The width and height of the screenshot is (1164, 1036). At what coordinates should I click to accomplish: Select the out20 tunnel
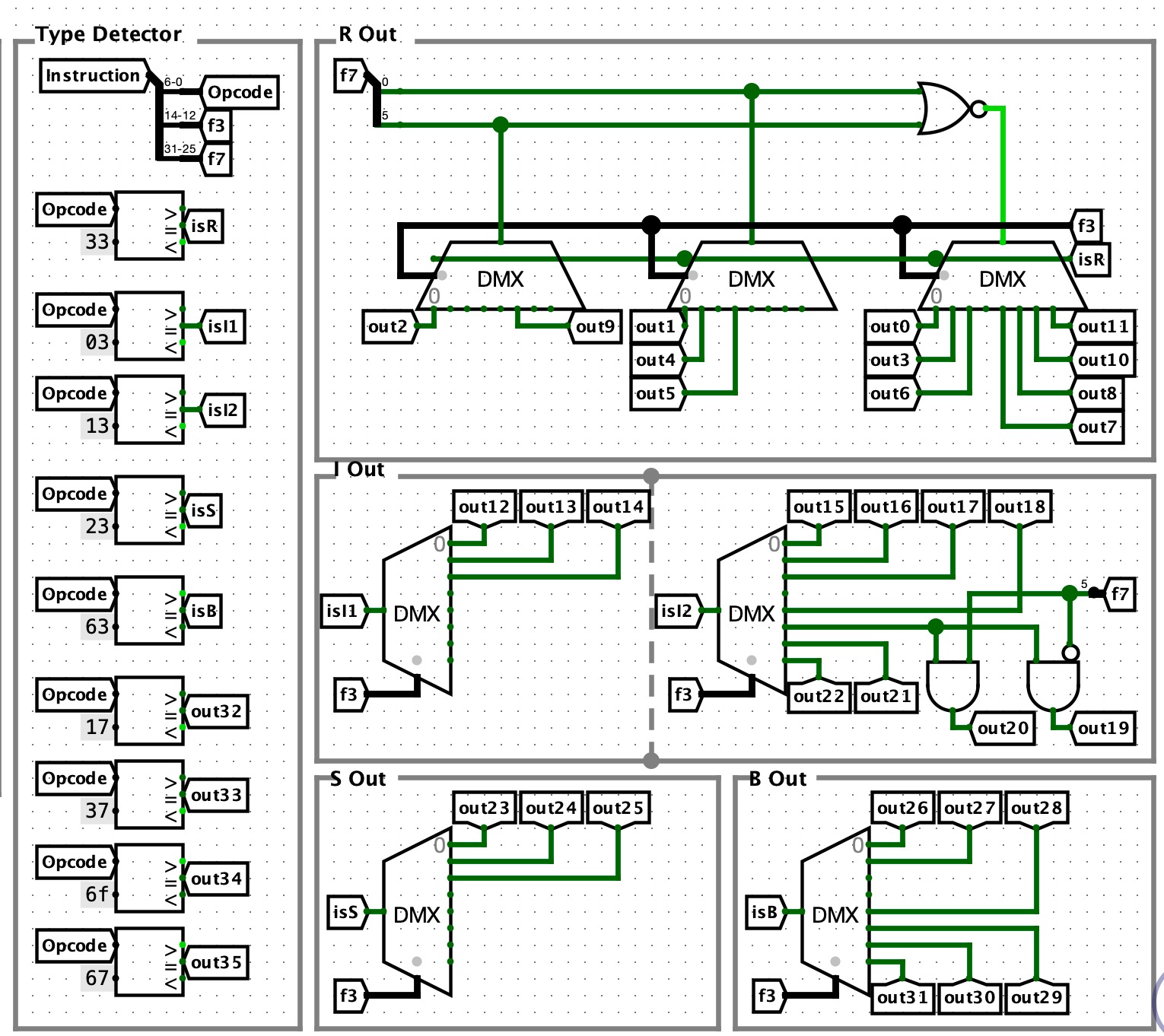[x=1002, y=728]
